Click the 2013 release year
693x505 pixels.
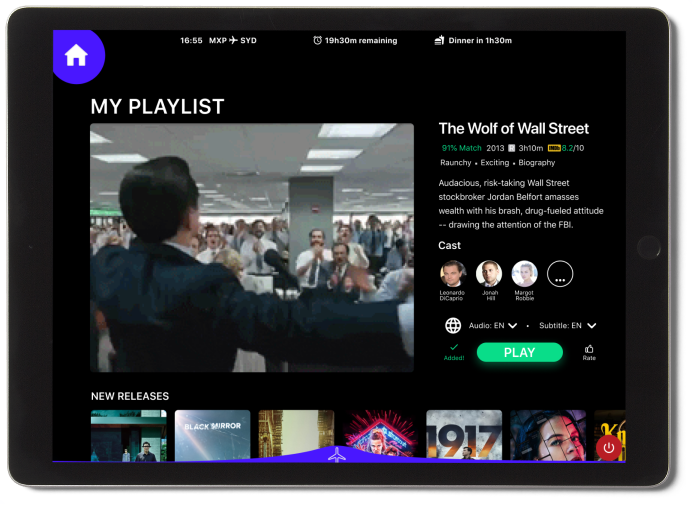point(495,148)
